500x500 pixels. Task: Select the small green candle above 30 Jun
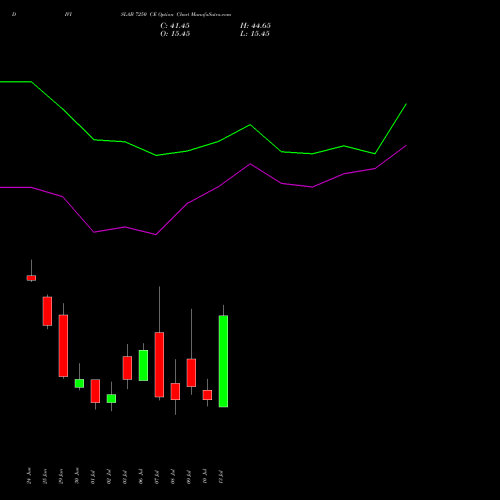(x=79, y=383)
